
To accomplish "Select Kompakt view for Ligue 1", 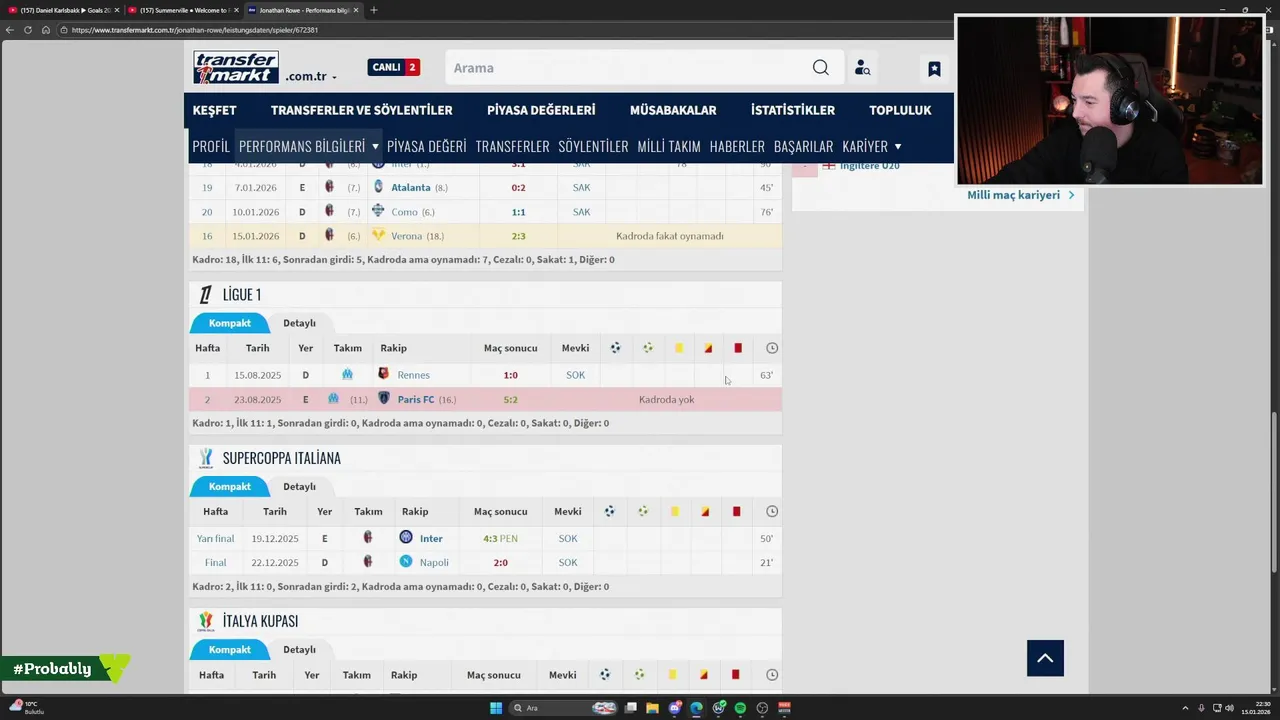I will 229,323.
